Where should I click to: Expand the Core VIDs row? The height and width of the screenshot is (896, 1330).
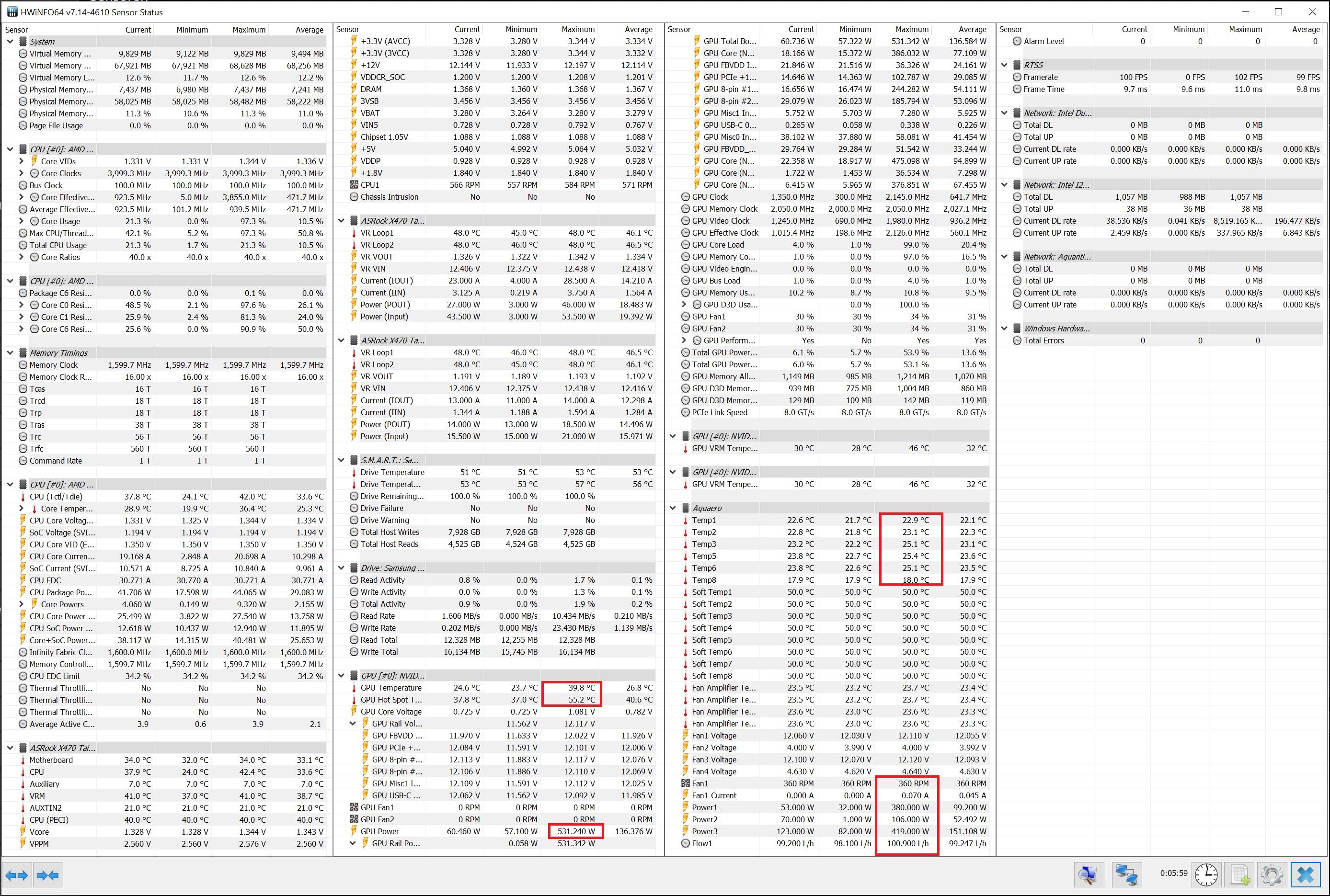pos(21,162)
